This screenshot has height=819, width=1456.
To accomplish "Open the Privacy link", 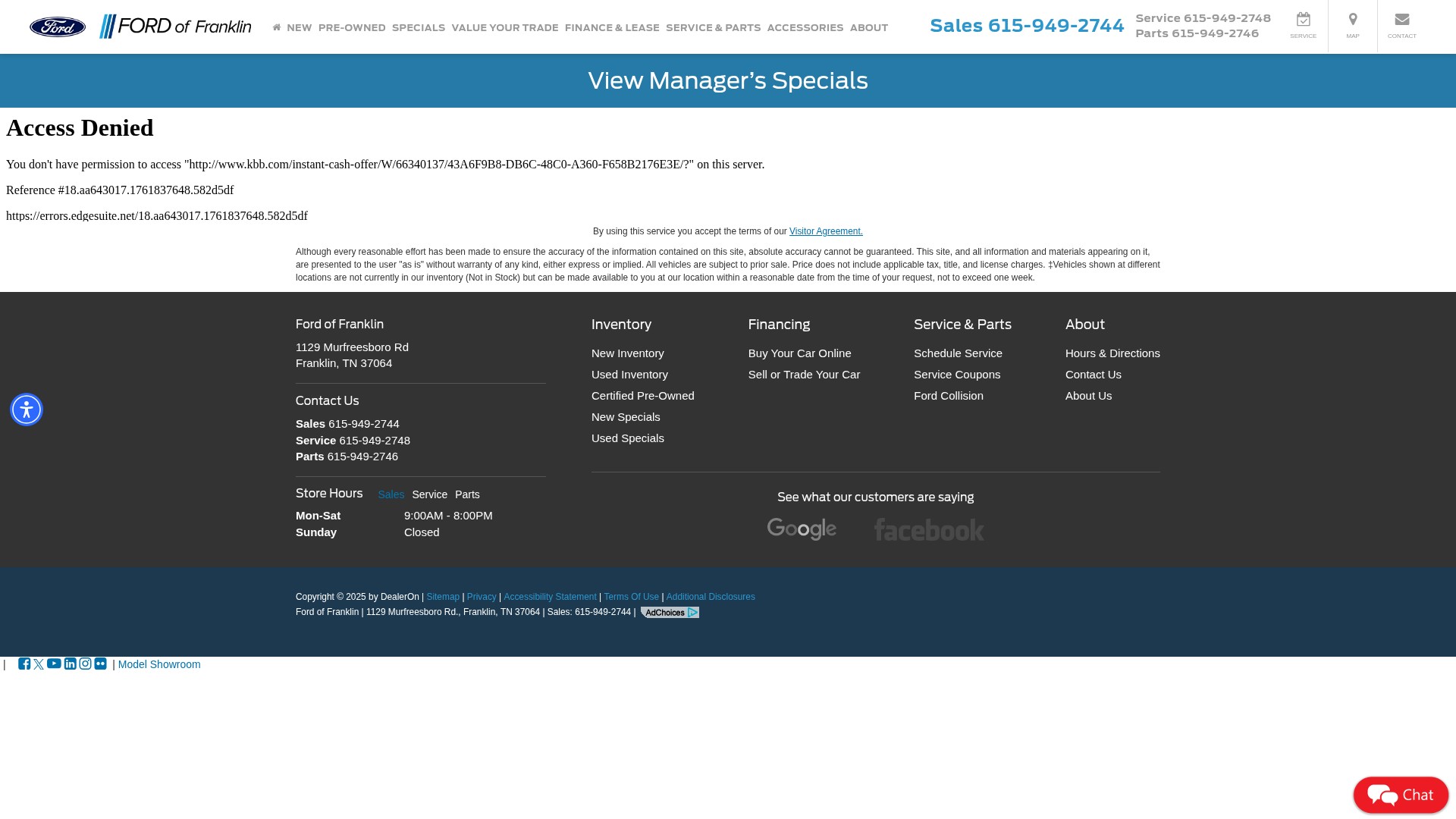I will click(482, 597).
